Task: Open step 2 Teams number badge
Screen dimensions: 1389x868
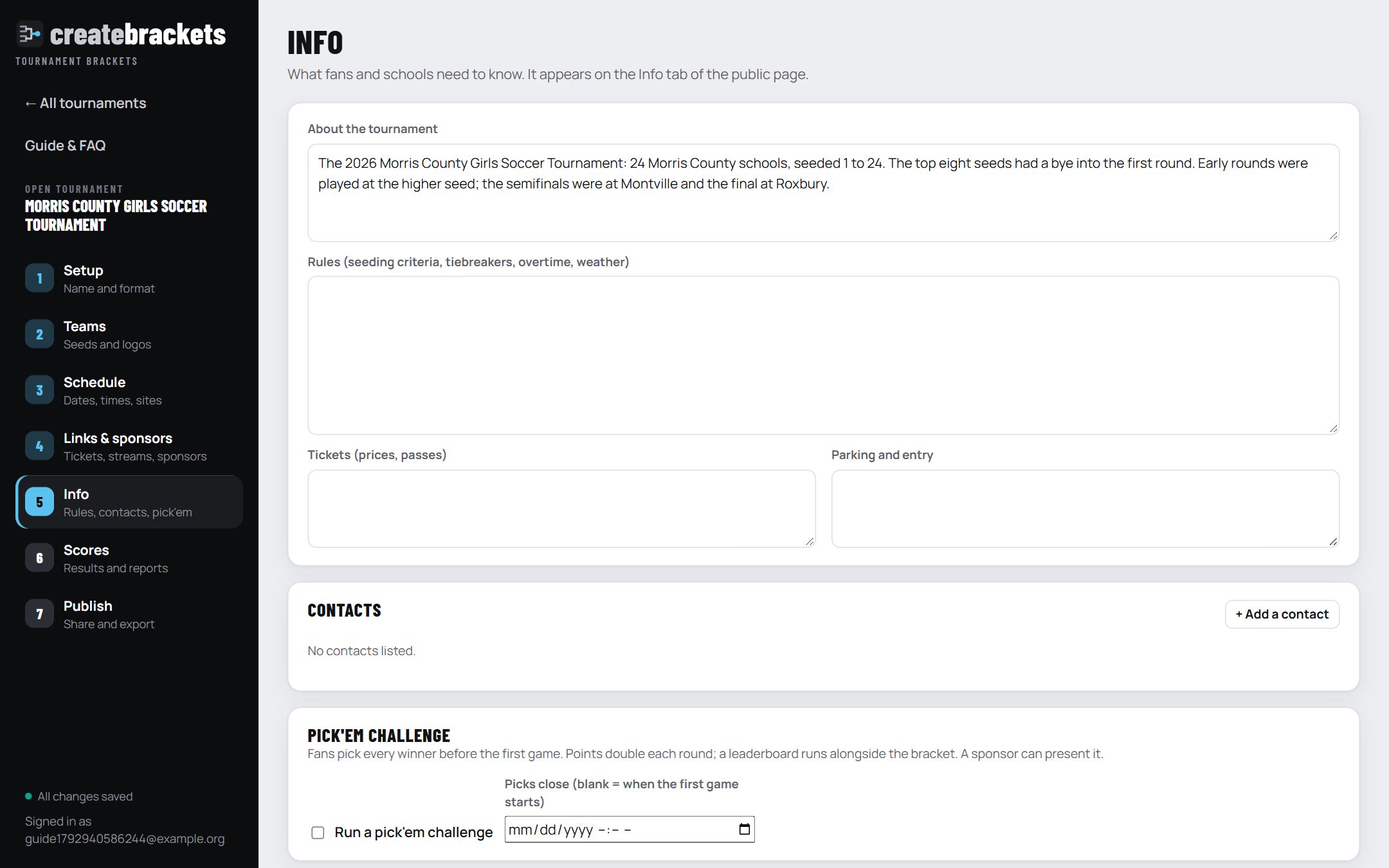Action: pos(39,334)
